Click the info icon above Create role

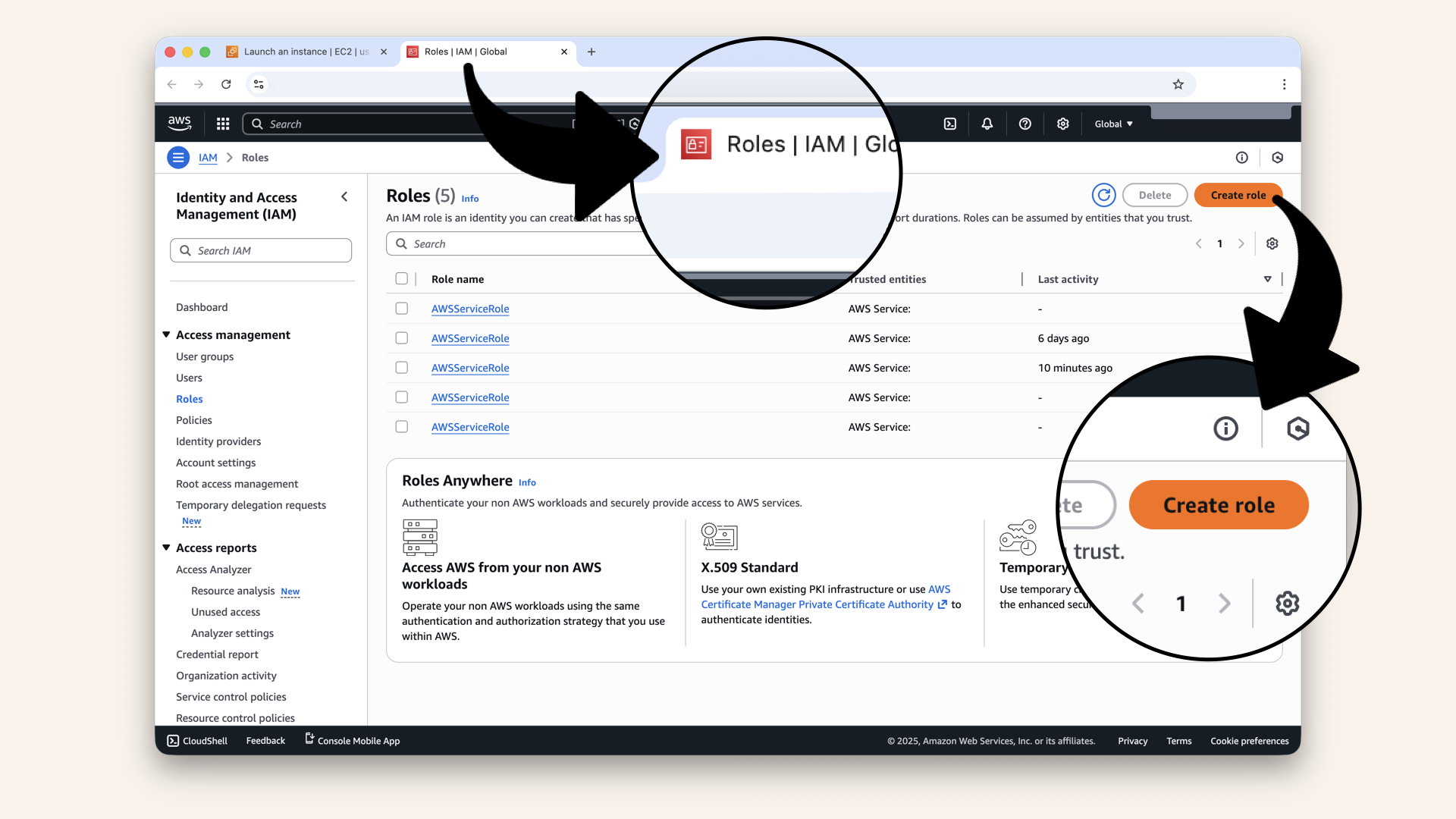point(1242,157)
